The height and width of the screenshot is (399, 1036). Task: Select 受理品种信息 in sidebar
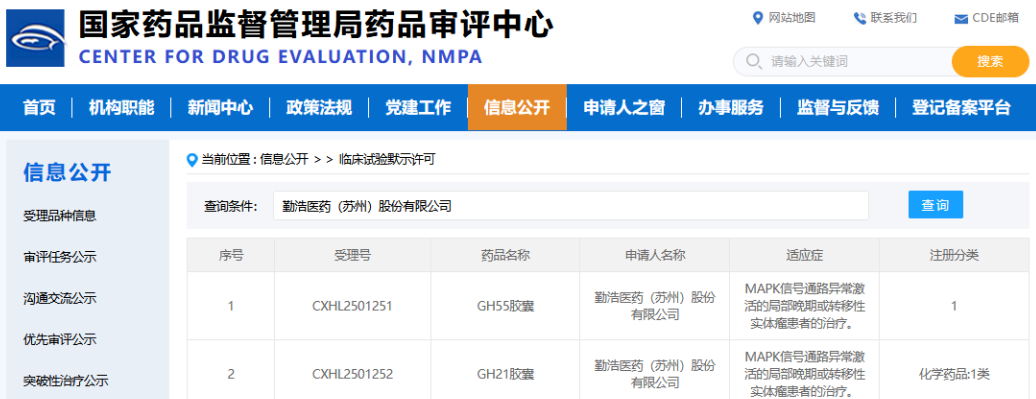(59, 215)
